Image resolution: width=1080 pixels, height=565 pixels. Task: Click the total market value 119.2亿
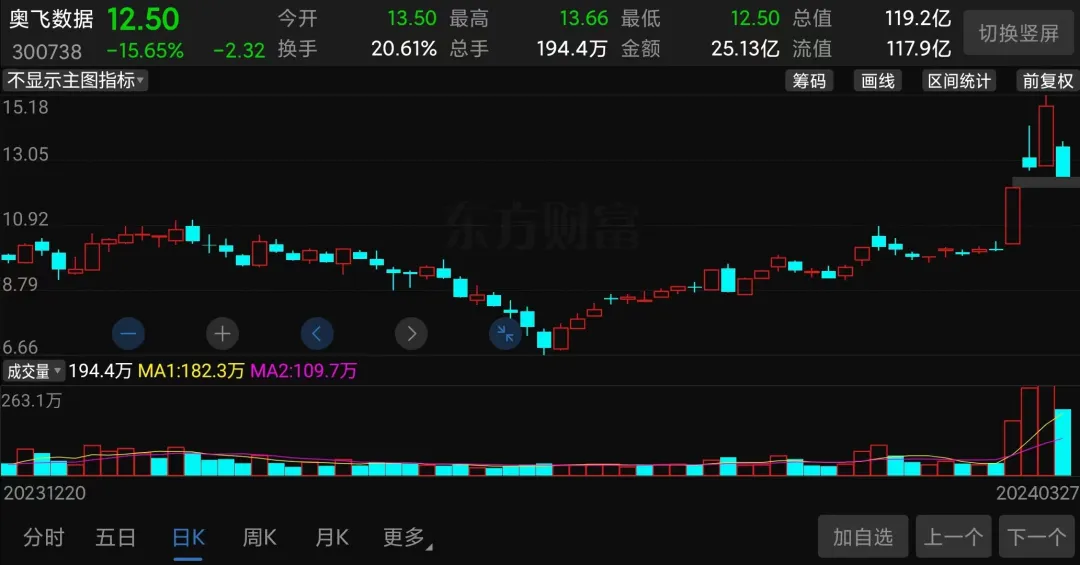coord(917,18)
